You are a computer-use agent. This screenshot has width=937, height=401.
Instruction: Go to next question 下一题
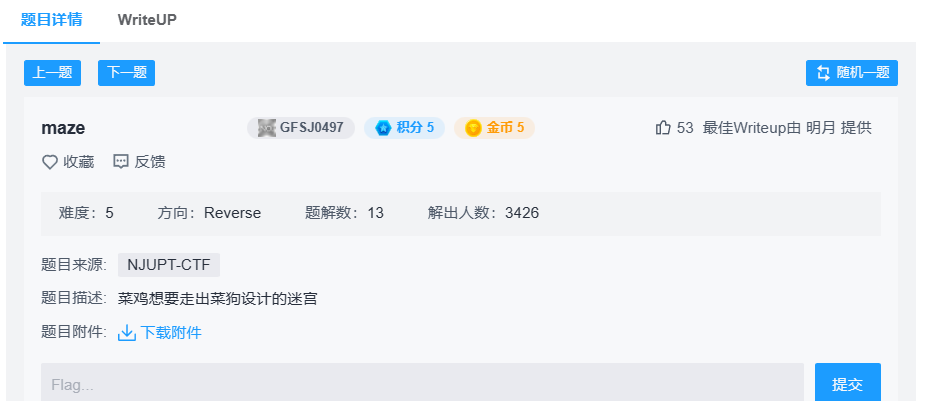pyautogui.click(x=126, y=73)
